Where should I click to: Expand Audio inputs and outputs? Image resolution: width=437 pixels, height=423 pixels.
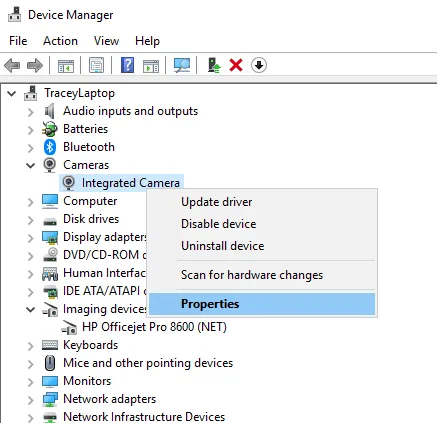tap(31, 112)
